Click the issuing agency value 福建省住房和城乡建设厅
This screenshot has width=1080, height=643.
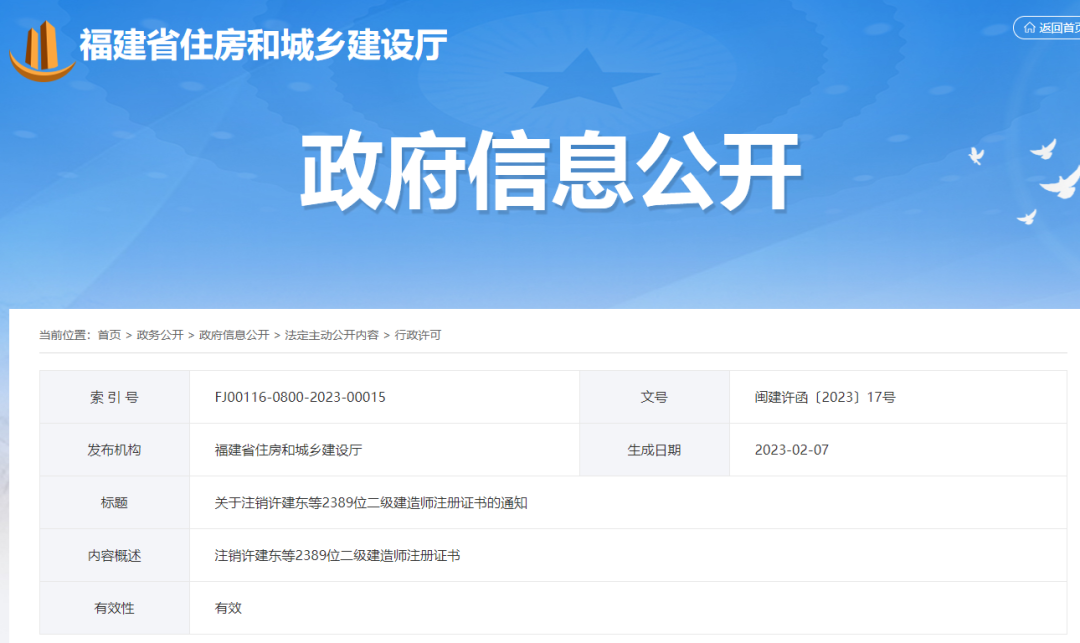click(288, 450)
